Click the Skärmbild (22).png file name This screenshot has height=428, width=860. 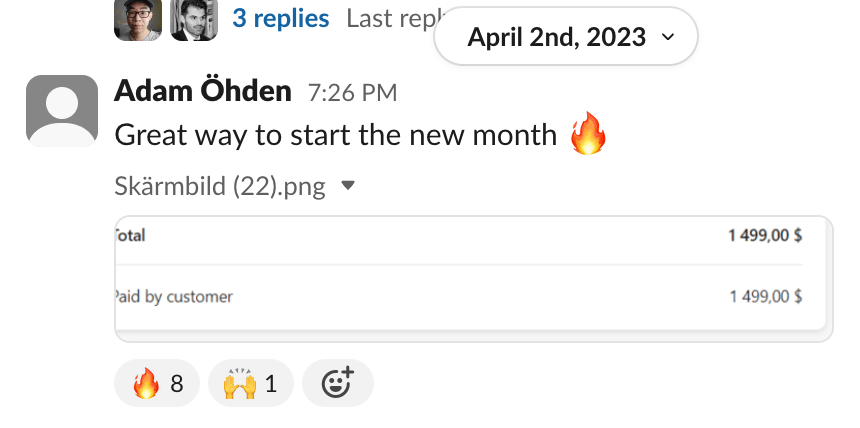220,186
